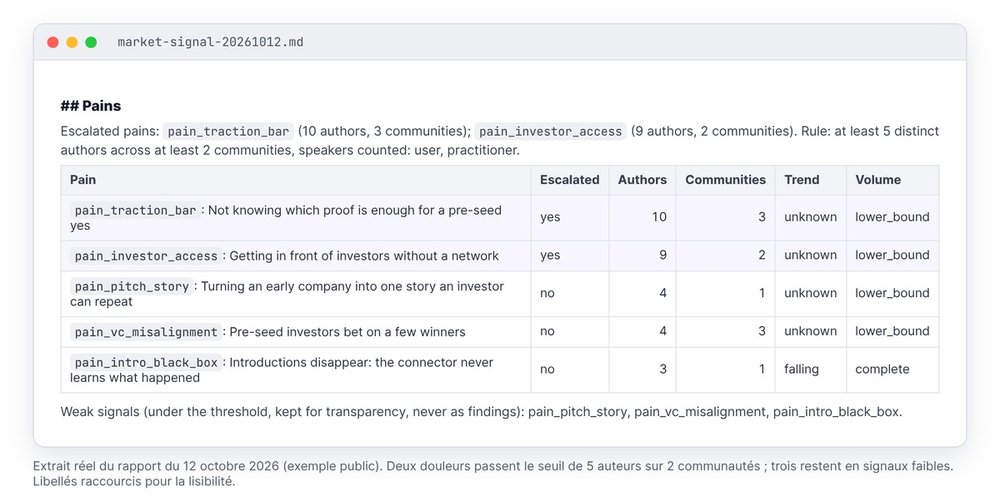Click the pain_pitch_story code tag
This screenshot has width=1000, height=496.
pyautogui.click(x=132, y=286)
